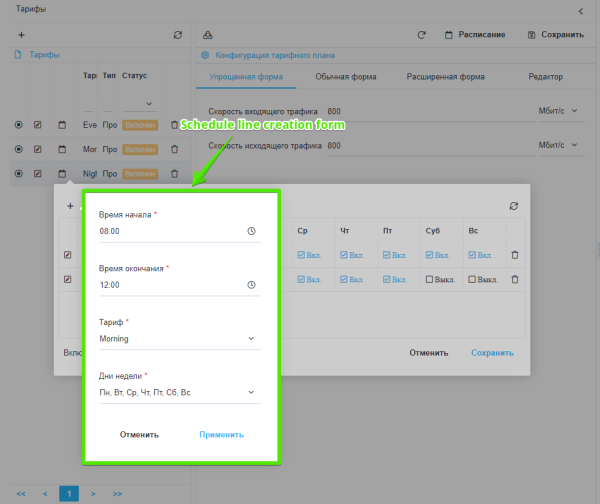Screen dimensions: 600x504
Task: Switch to the Обычная форма tab
Action: click(344, 77)
